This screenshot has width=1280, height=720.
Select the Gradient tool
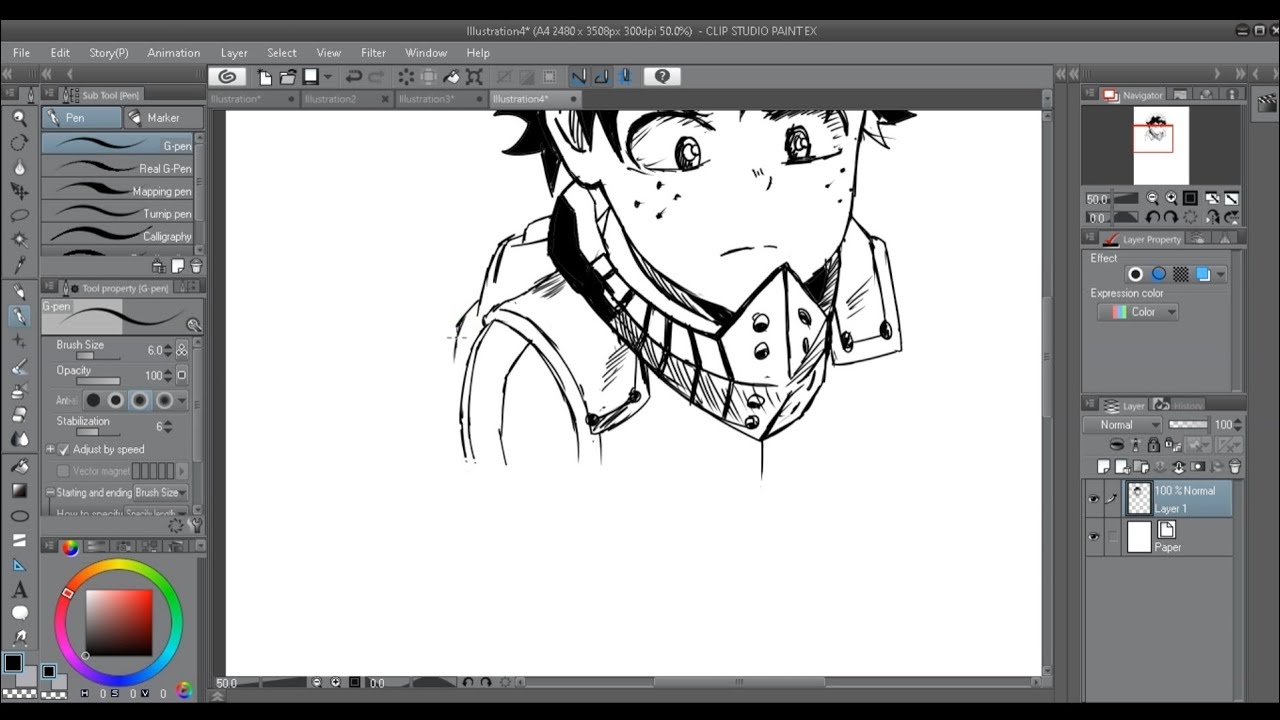(x=19, y=490)
